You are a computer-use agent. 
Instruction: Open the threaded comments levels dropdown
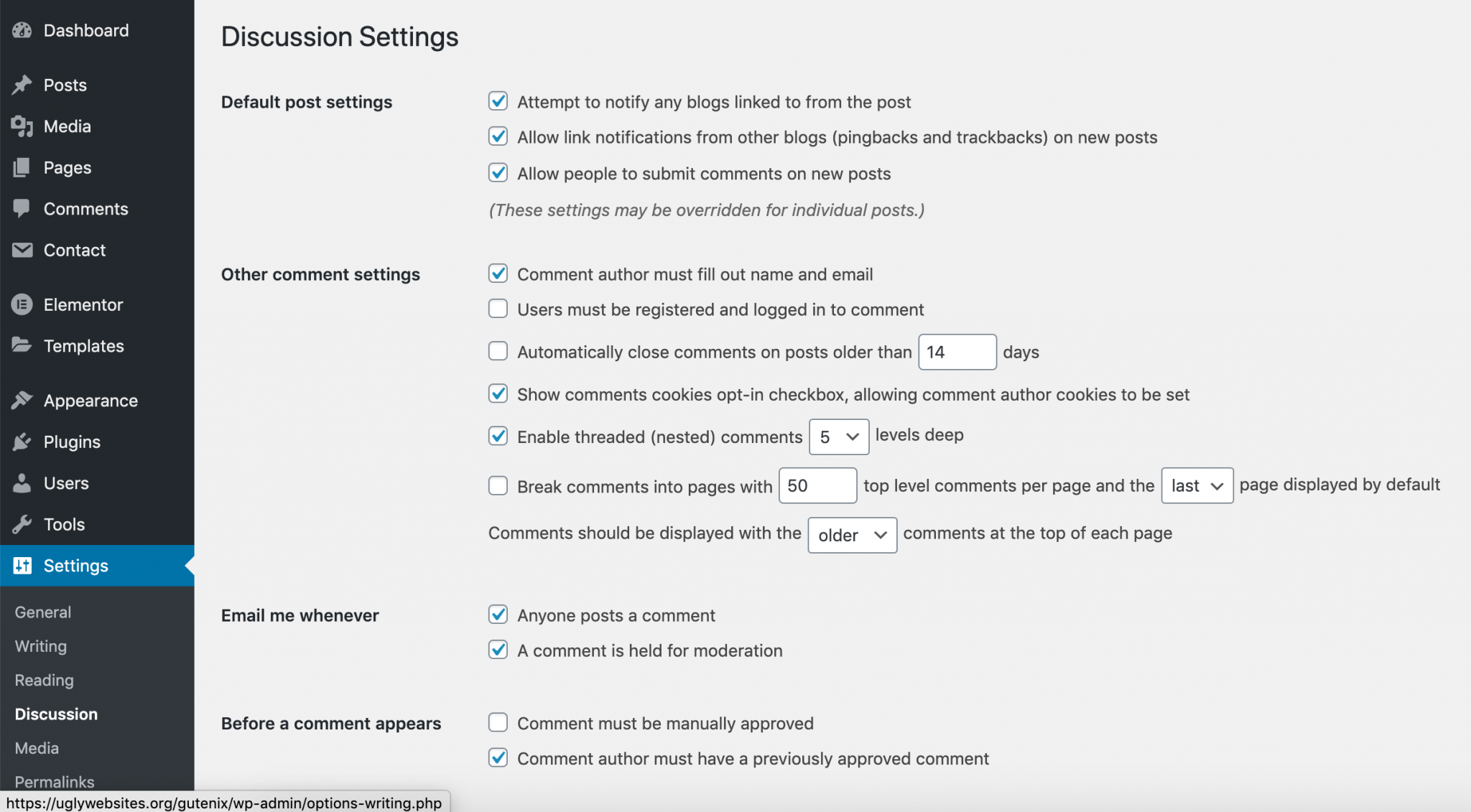839,437
